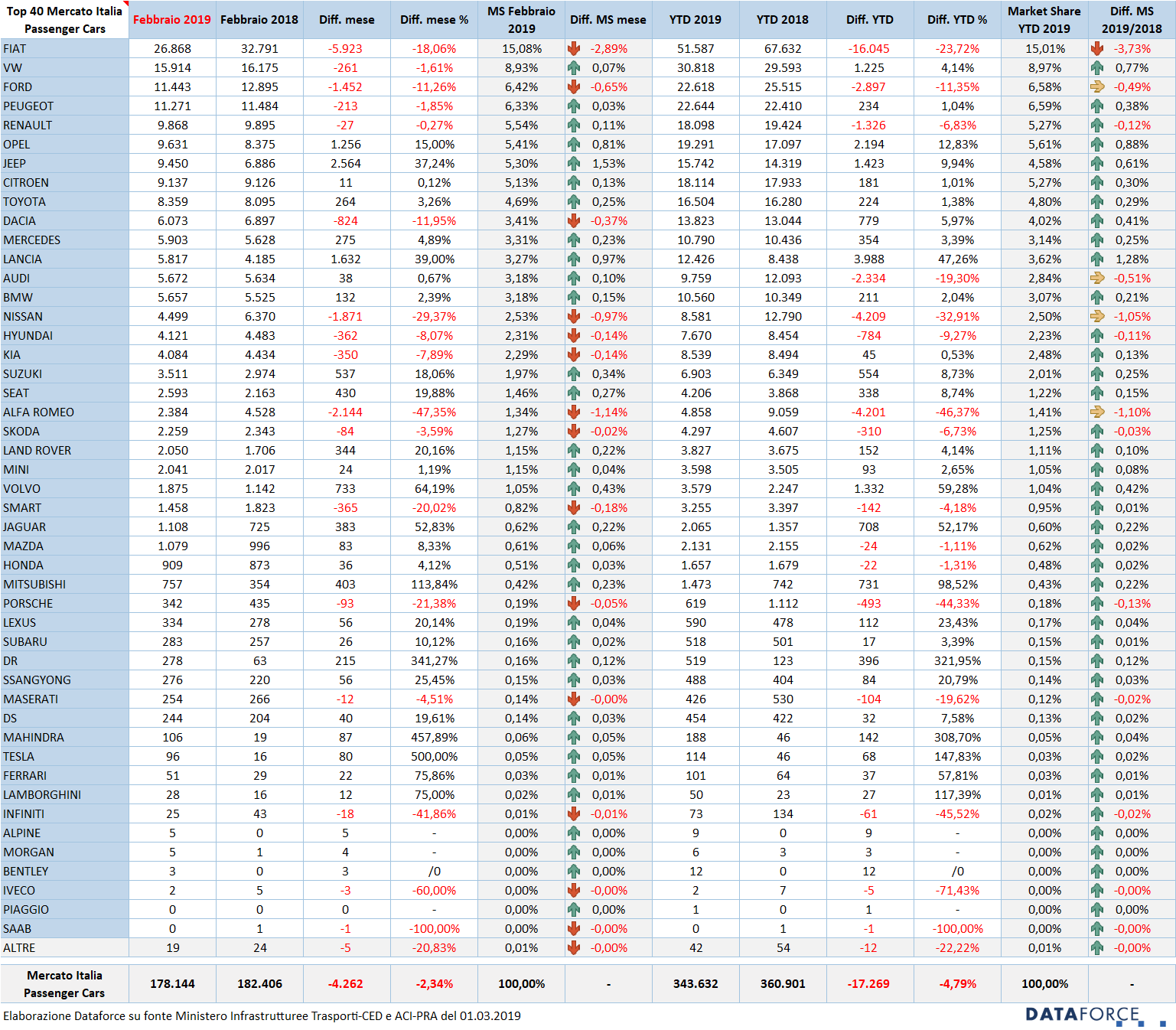
Task: Click the MASERATI red down arrow in Diff. MS mese
Action: coord(574,699)
